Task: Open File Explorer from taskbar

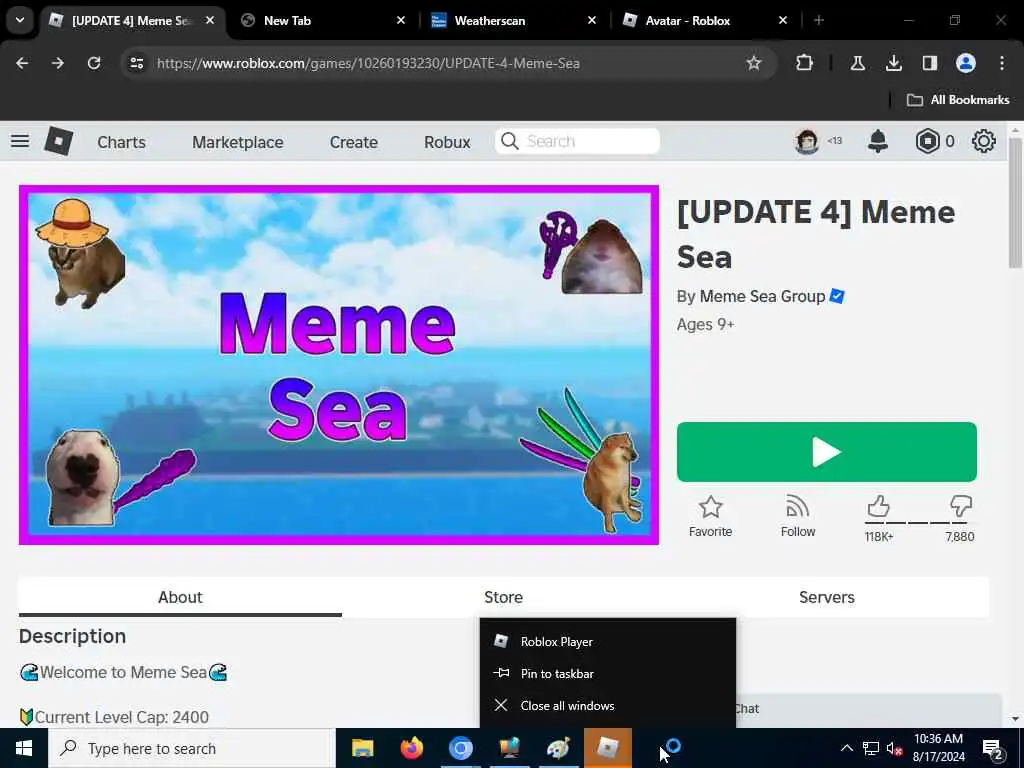Action: (x=362, y=748)
